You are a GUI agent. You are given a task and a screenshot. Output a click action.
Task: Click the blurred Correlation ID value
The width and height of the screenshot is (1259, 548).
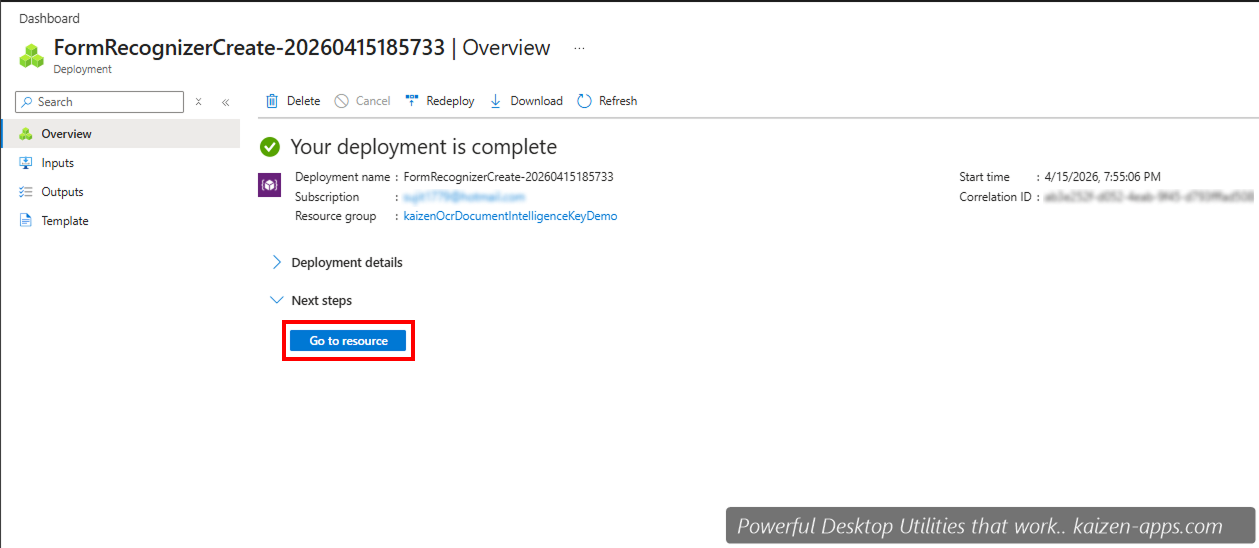[1148, 197]
